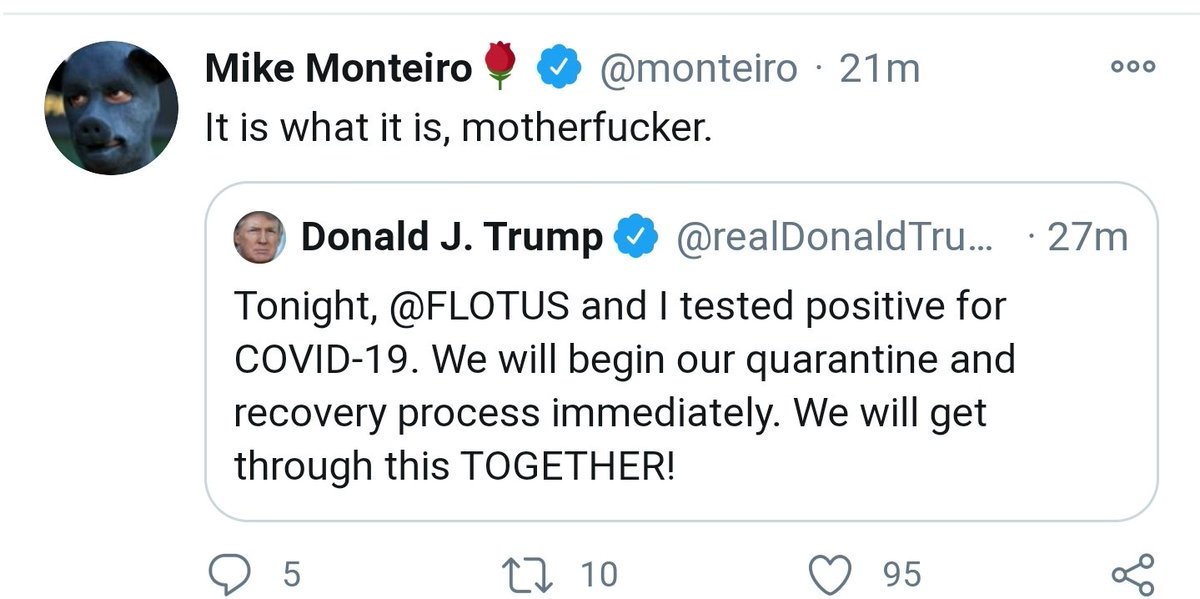Screen dimensions: 1200x599
Task: Click the 95 likes count
Action: click(x=902, y=575)
